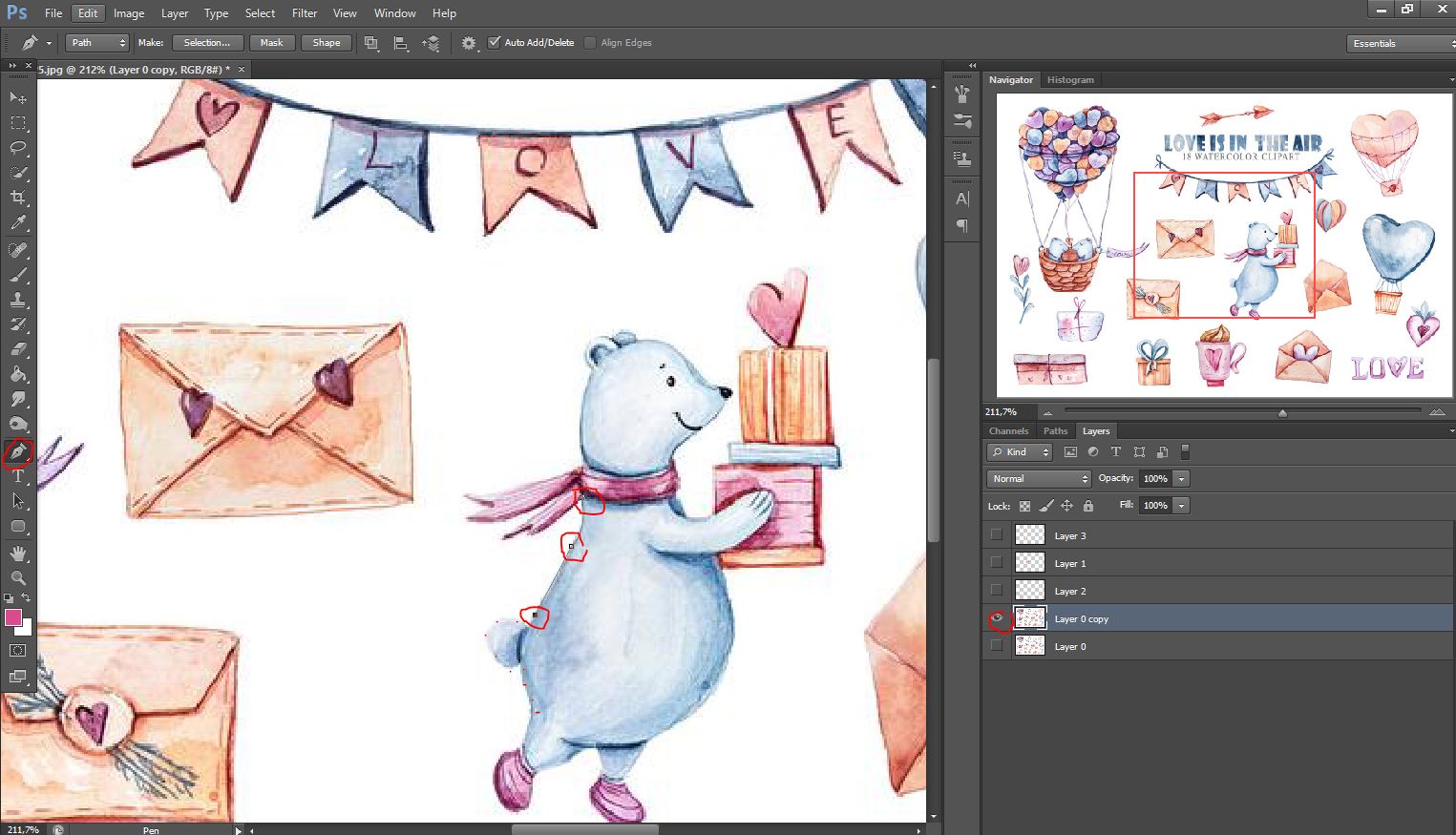Switch to the Paths tab
Image resolution: width=1456 pixels, height=835 pixels.
(x=1055, y=431)
